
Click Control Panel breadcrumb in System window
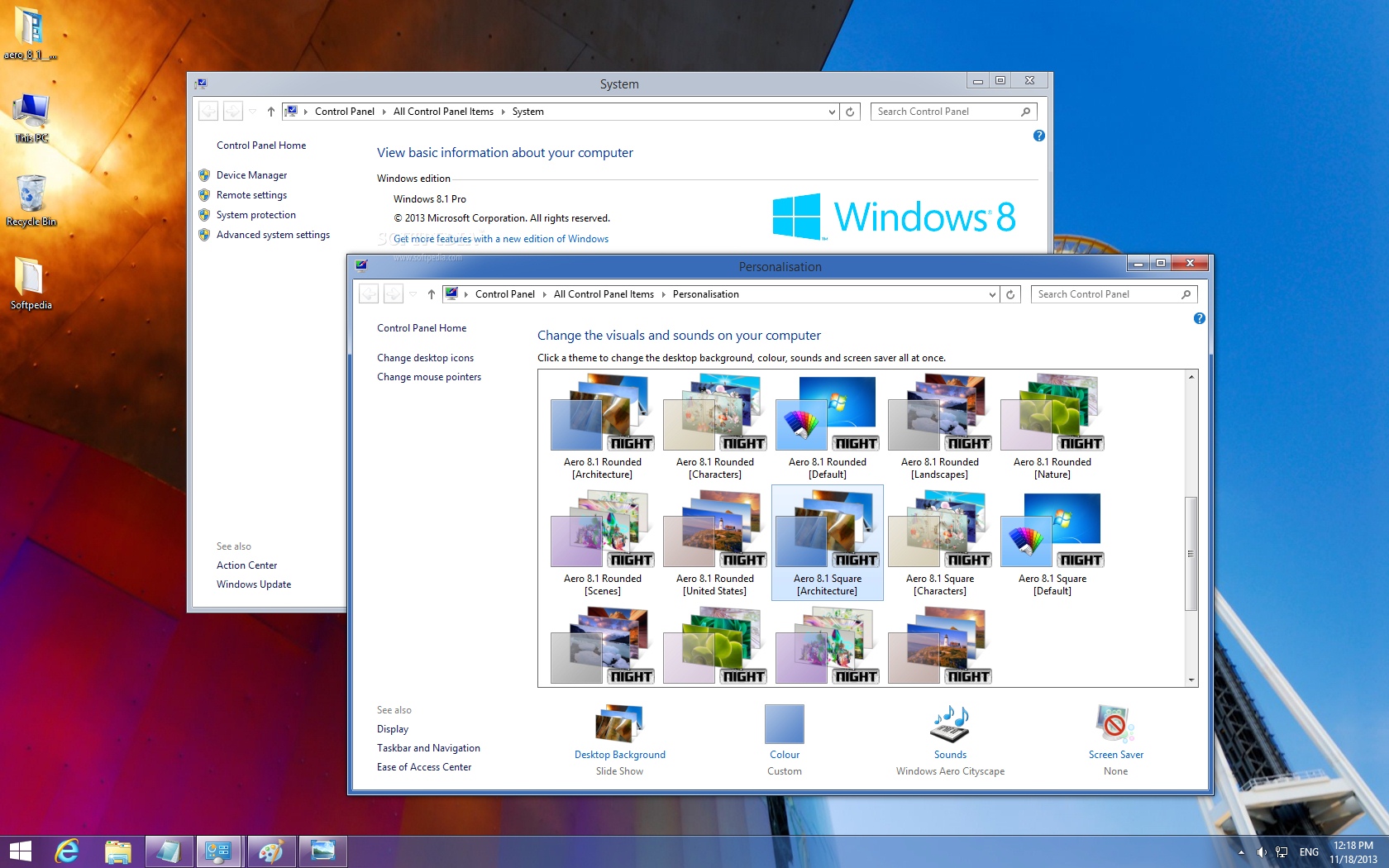(x=344, y=112)
